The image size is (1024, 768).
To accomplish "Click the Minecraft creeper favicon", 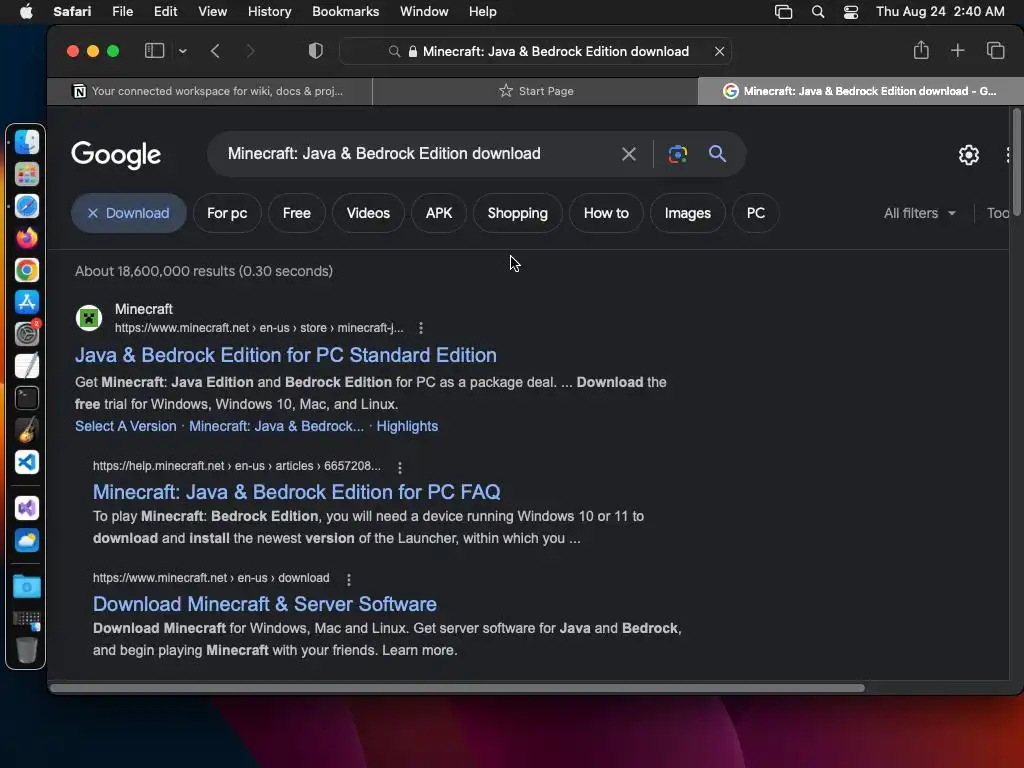I will [89, 318].
